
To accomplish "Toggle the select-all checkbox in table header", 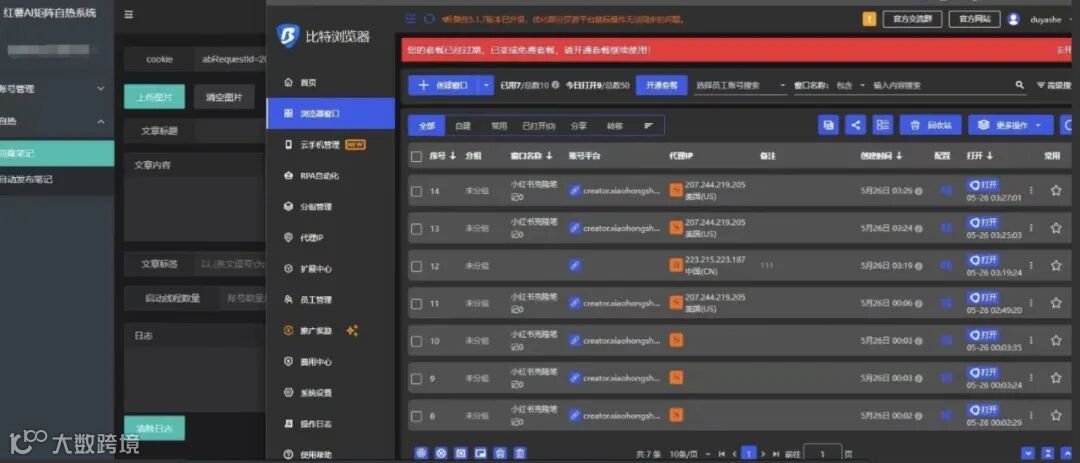I will click(416, 156).
